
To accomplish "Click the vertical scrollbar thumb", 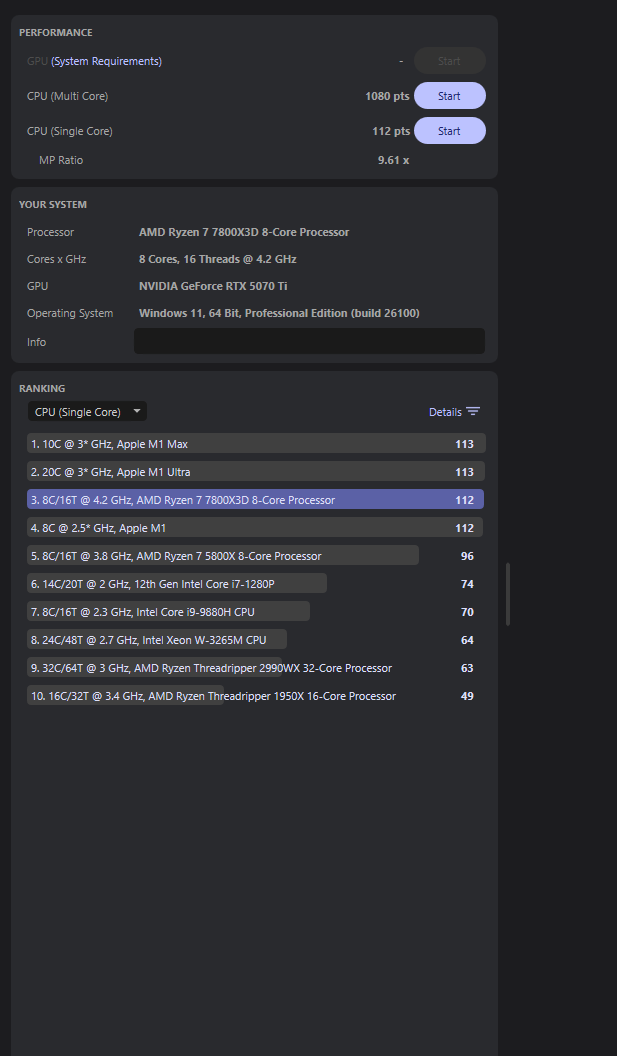I will (x=508, y=594).
